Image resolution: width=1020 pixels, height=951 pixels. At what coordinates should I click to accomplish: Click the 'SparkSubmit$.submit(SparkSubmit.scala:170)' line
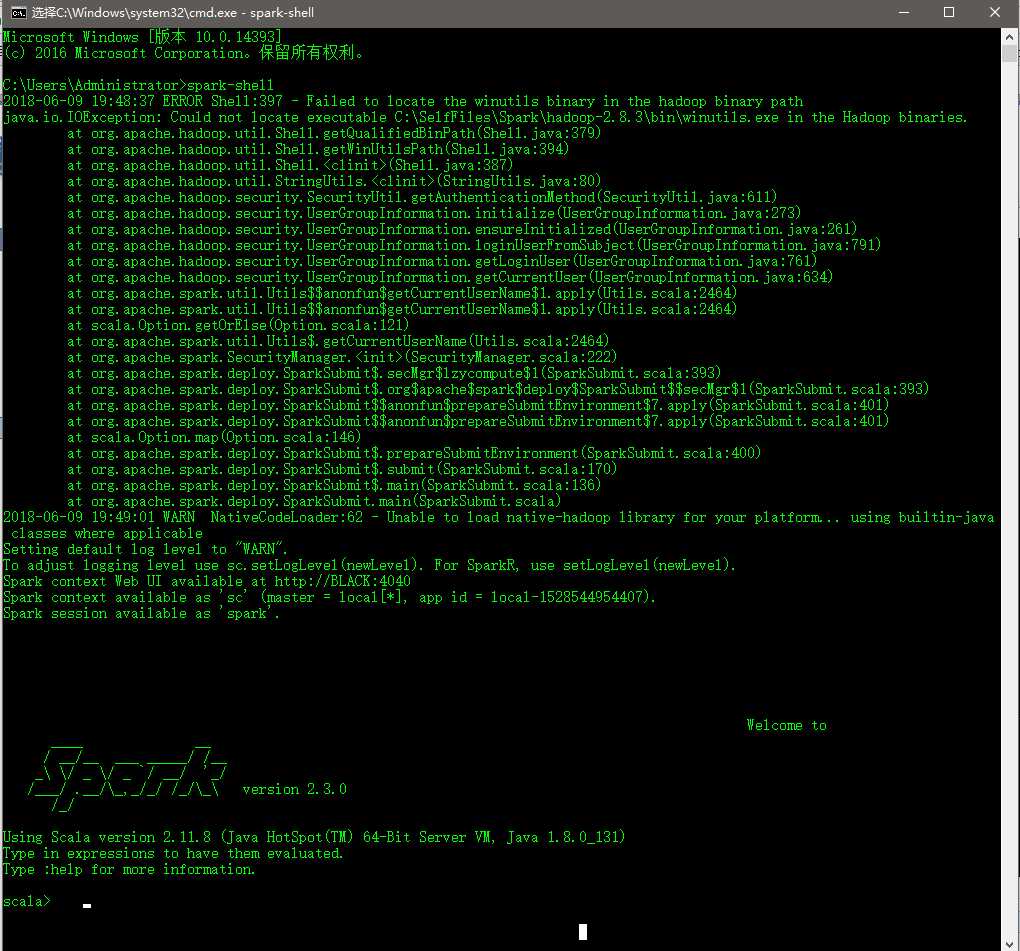[342, 469]
